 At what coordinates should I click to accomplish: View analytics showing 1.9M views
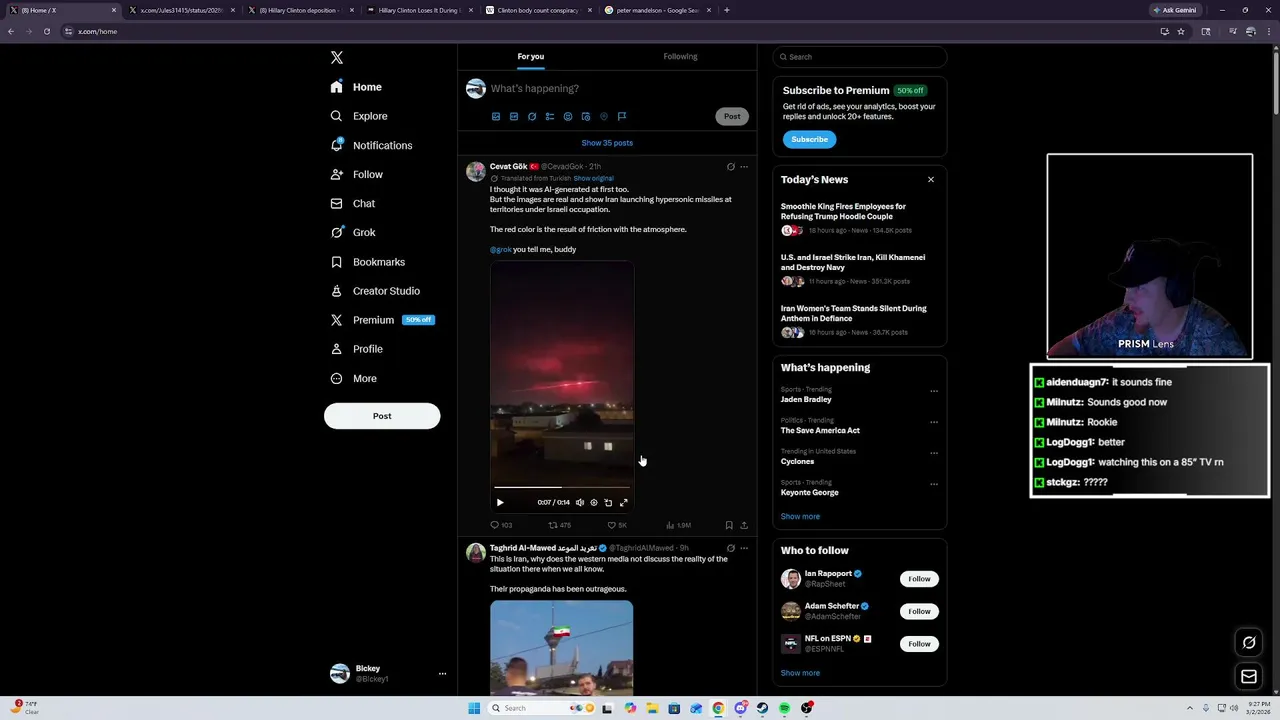click(x=678, y=525)
